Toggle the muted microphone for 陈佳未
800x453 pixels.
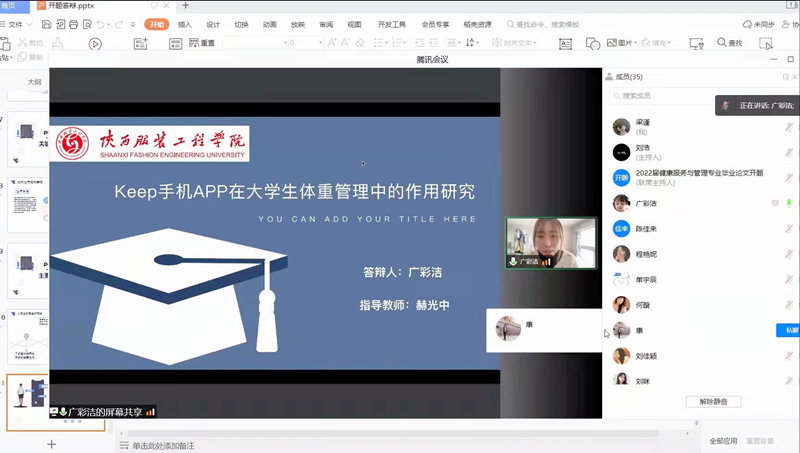(789, 229)
